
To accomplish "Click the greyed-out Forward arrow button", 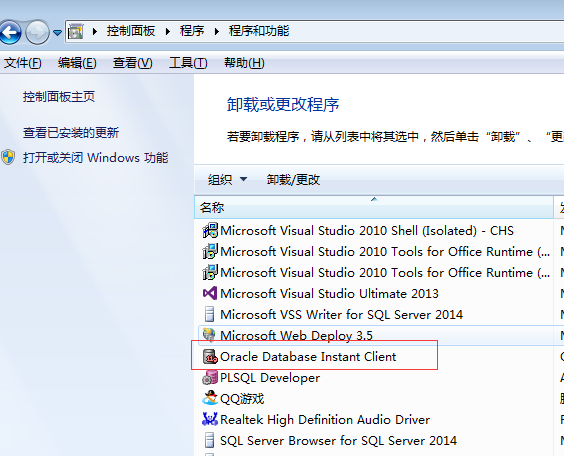I will pos(37,32).
